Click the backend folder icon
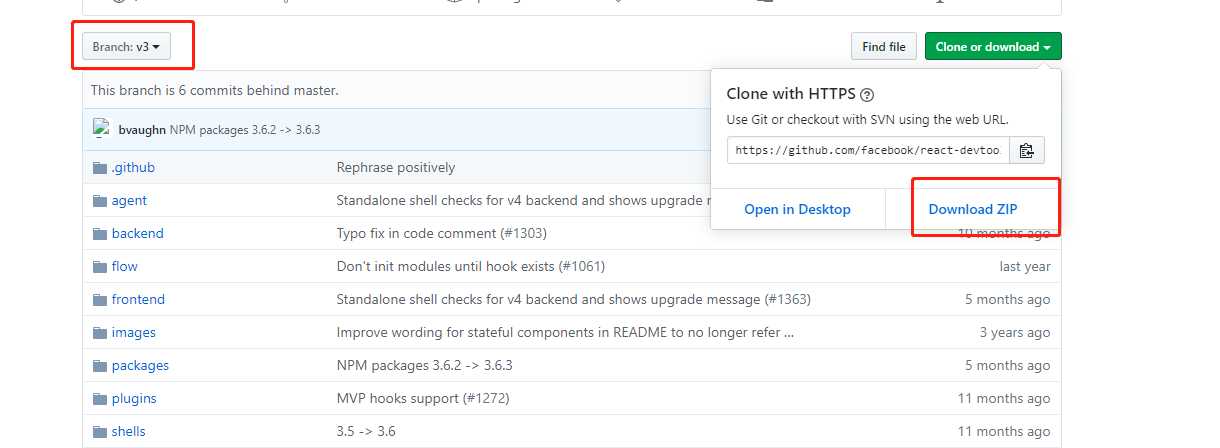The width and height of the screenshot is (1220, 448). (99, 234)
